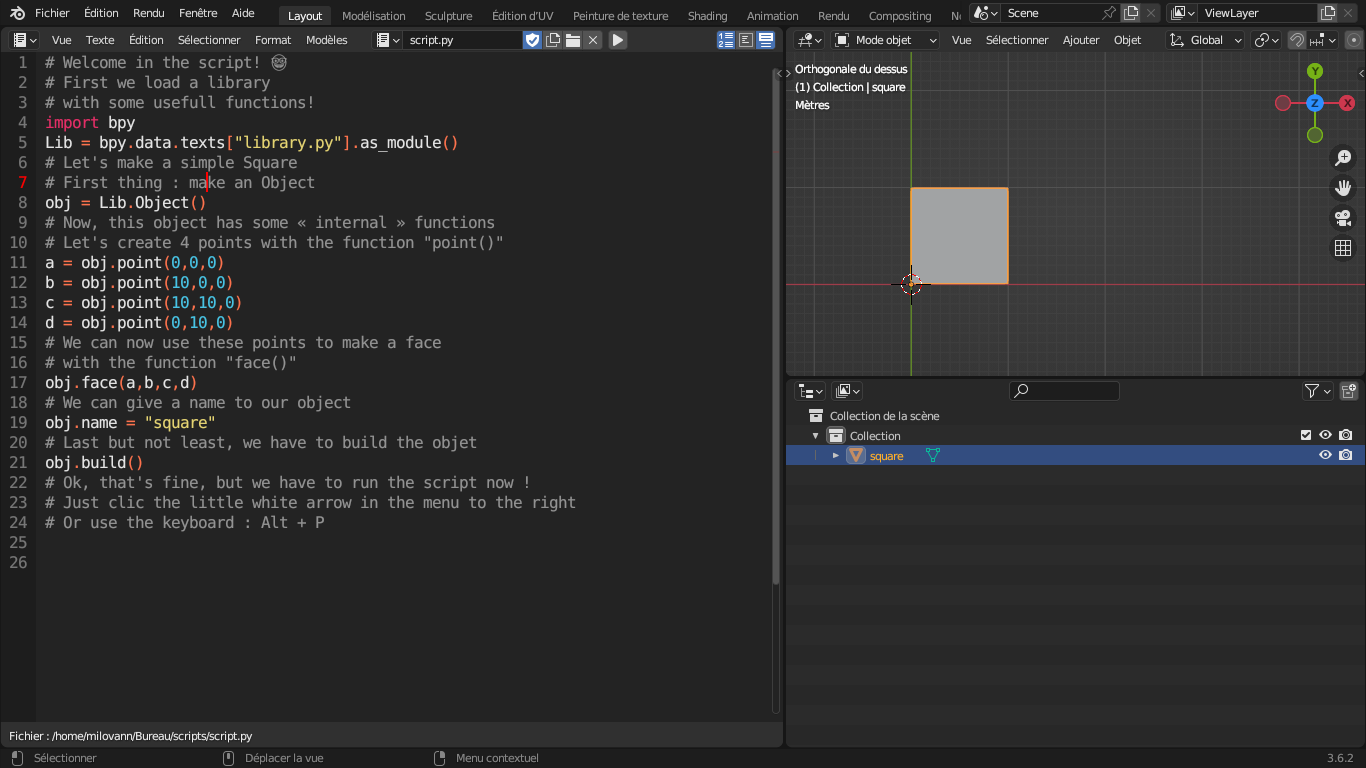Click the zoom magnifier in the viewport
1366x768 pixels.
(x=1343, y=158)
